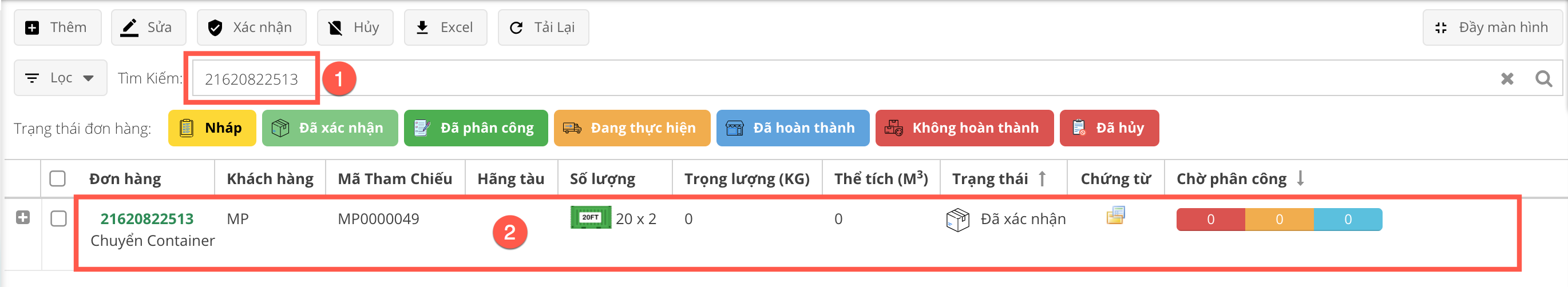Screen dimensions: 1568x287
Task: Tick the select-all checkbox in header
Action: click(58, 179)
